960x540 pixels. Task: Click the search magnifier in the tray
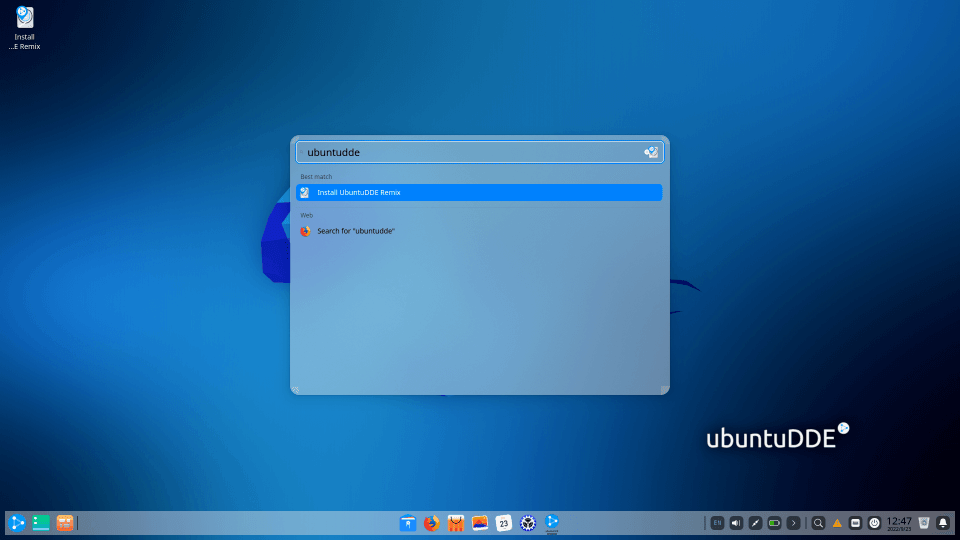(x=818, y=522)
